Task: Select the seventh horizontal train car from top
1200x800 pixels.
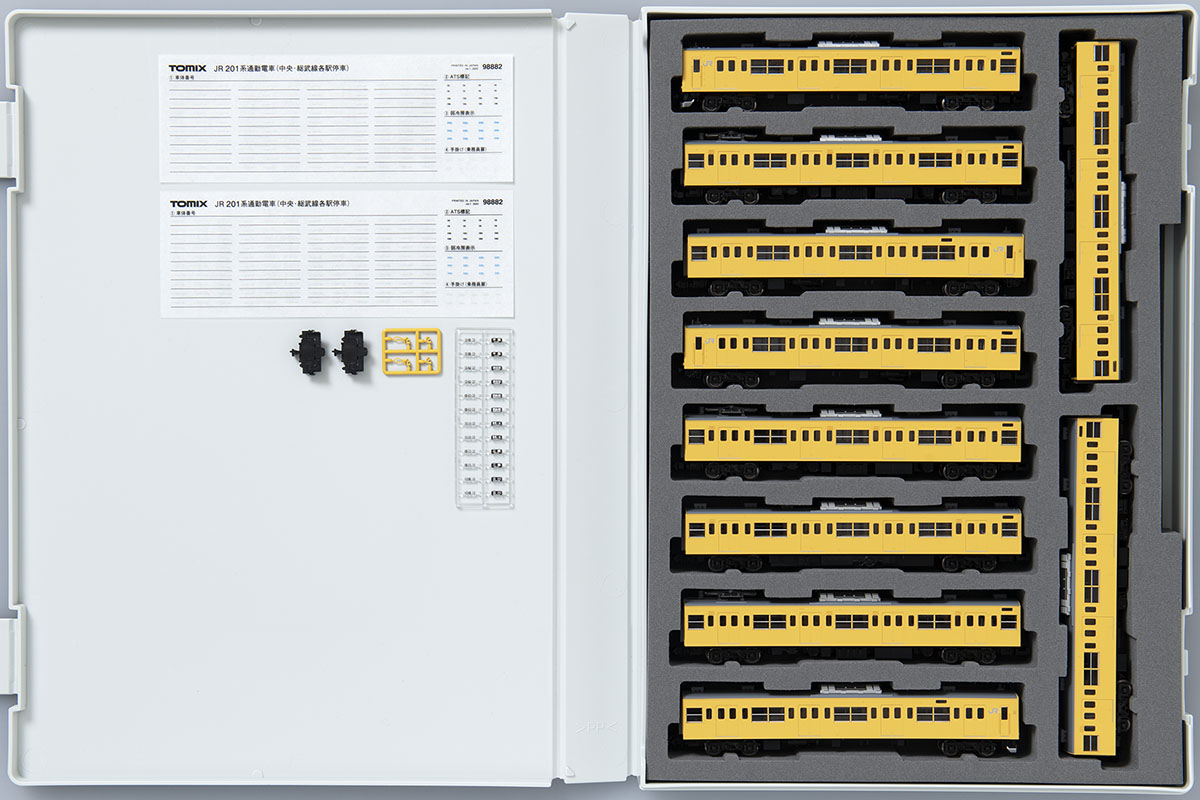Action: (852, 623)
